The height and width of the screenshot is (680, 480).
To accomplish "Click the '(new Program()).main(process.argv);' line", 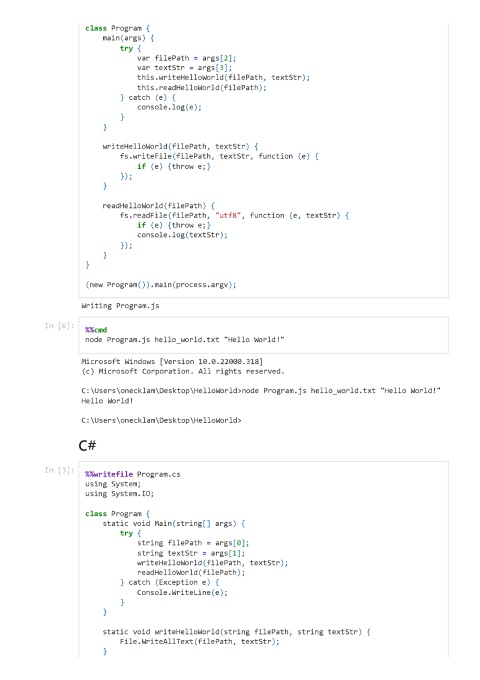I will (x=161, y=285).
